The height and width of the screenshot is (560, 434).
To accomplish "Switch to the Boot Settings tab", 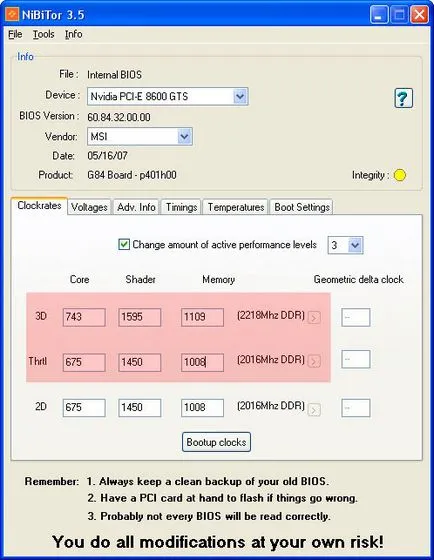I will click(302, 207).
